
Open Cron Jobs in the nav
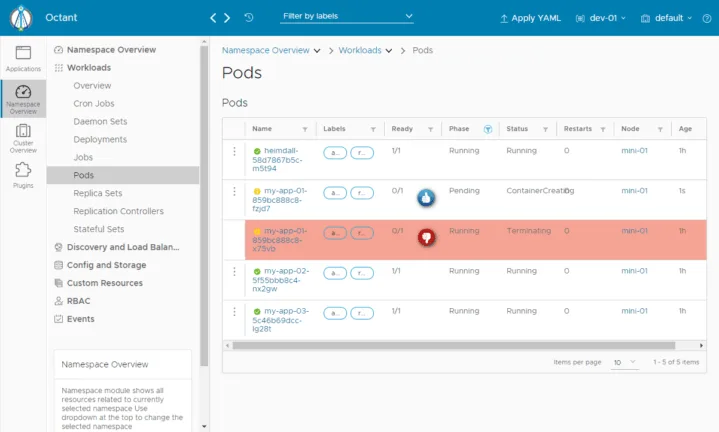point(94,103)
